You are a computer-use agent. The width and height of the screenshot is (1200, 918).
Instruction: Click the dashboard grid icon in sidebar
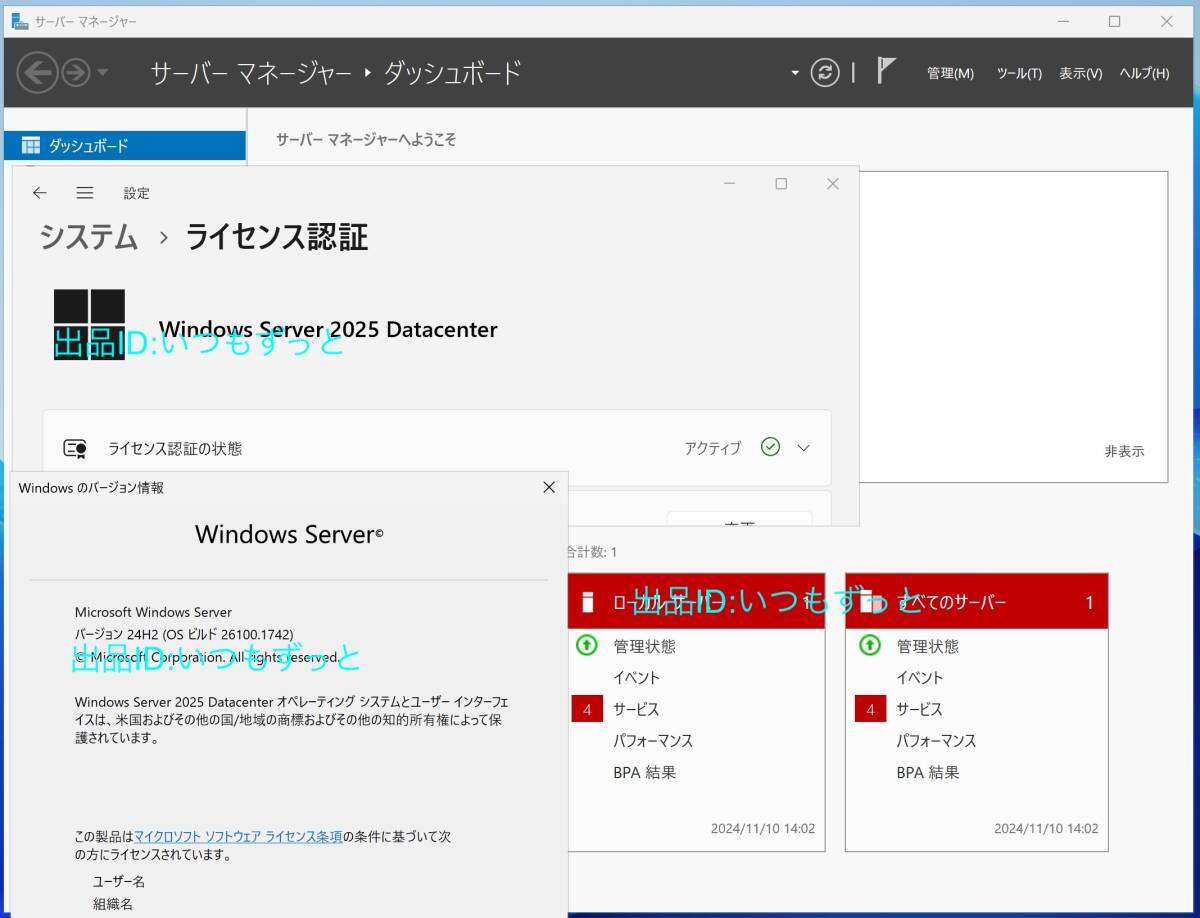[x=31, y=145]
